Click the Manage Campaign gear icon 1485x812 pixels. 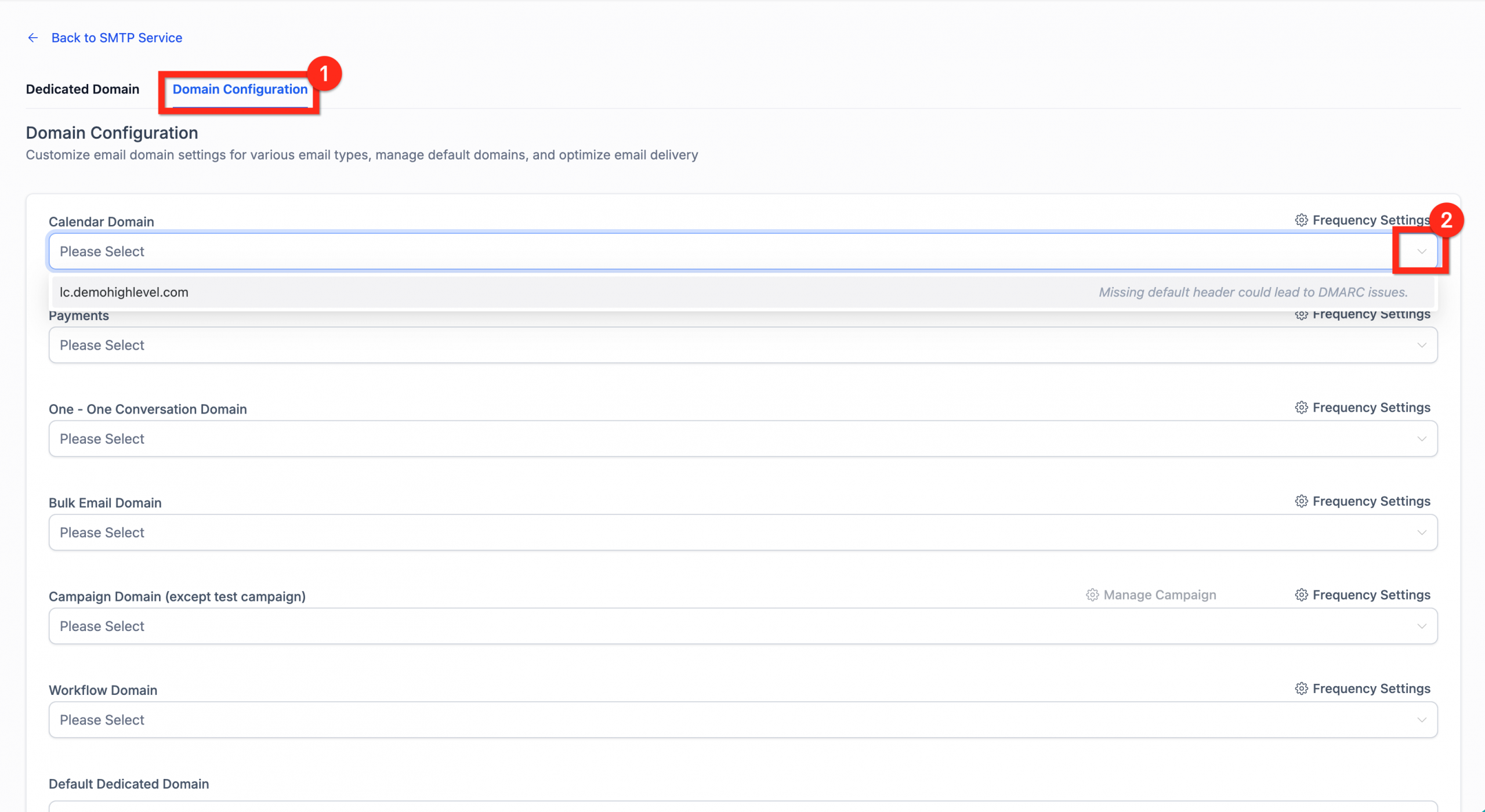tap(1092, 594)
